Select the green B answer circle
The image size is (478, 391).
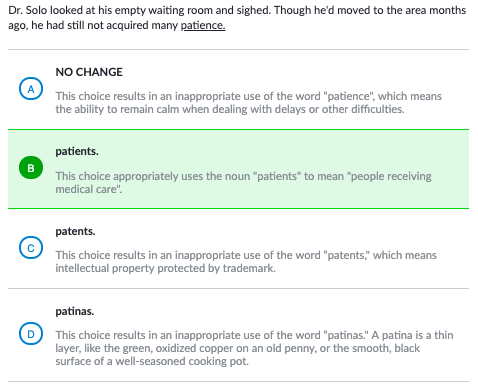click(x=31, y=168)
